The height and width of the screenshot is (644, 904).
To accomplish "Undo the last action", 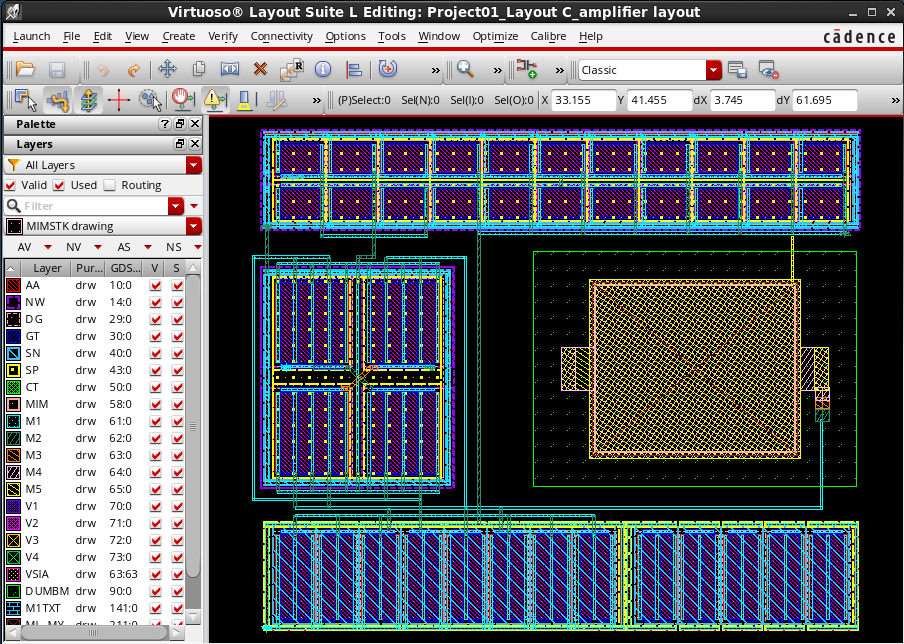I will tap(103, 70).
